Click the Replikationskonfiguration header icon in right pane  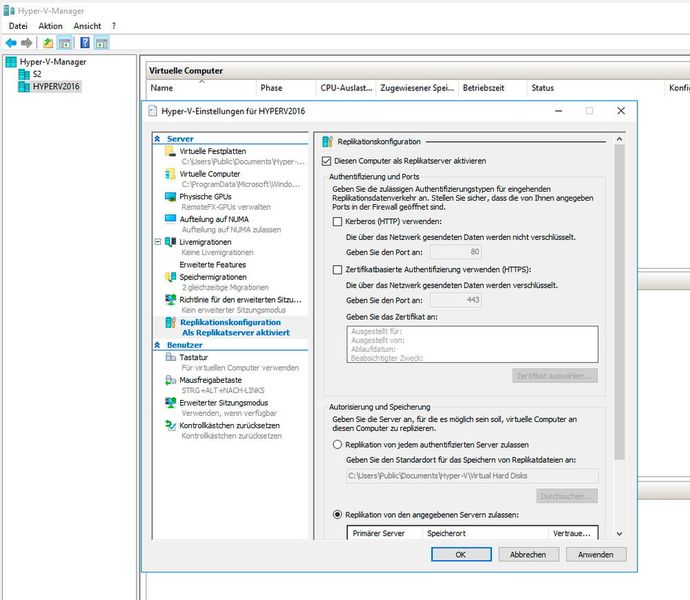[x=327, y=142]
